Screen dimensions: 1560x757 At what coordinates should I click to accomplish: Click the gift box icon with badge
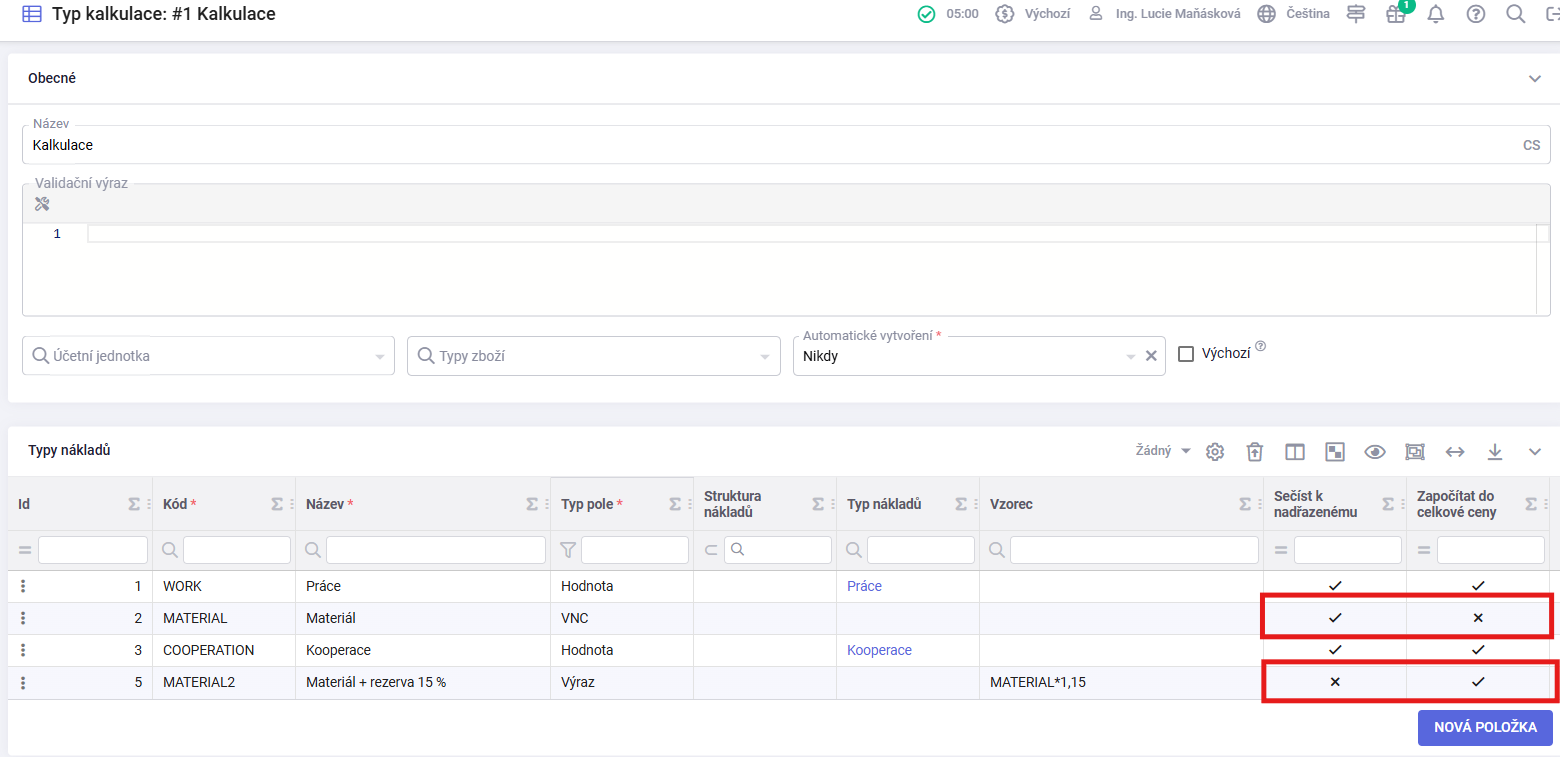point(1395,14)
